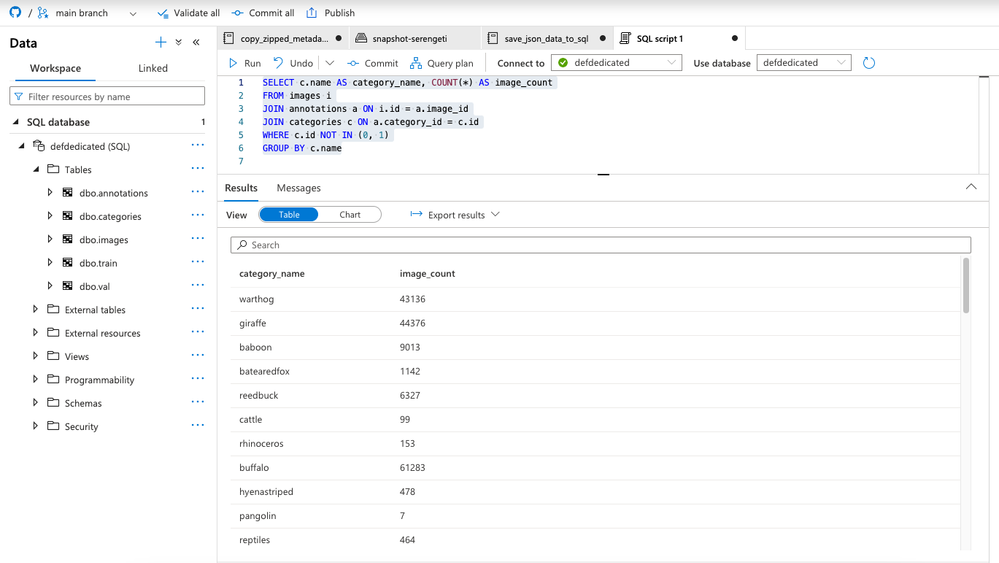The image size is (999, 563).
Task: Click the results vertical scrollbar
Action: point(966,286)
